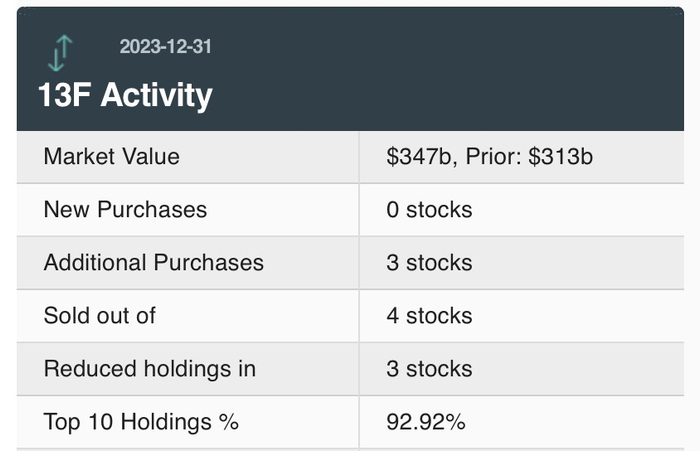Screen dimensions: 700x451
Task: Select the New Purchases label
Action: [x=125, y=210]
